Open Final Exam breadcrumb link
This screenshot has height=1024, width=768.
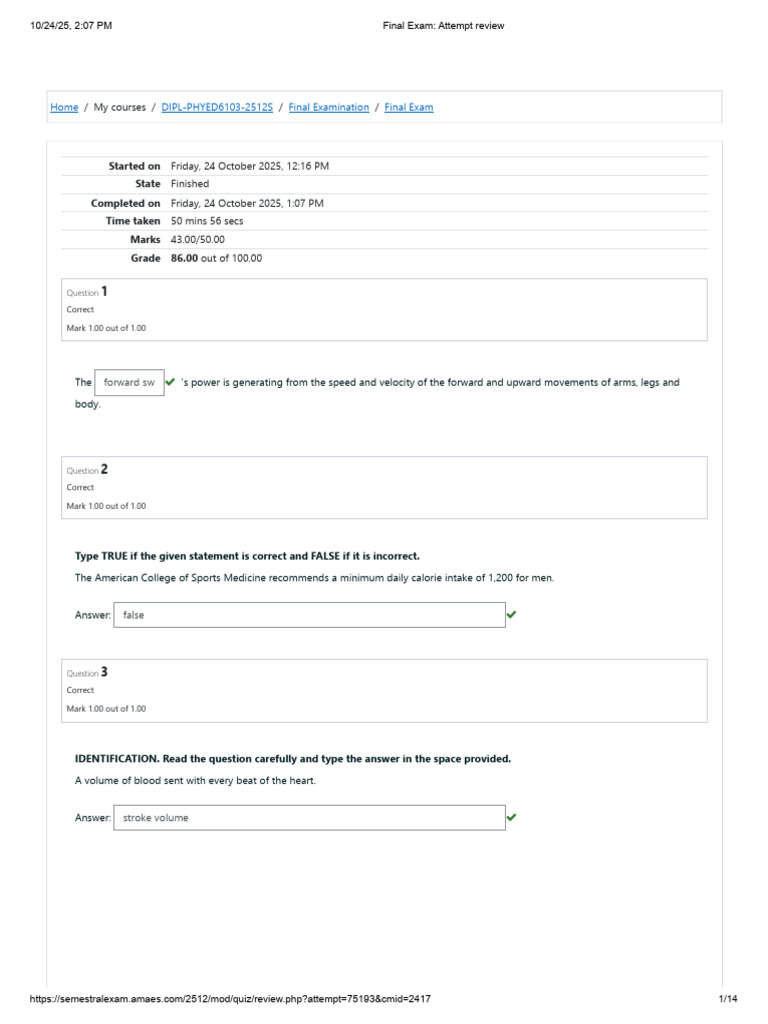click(409, 107)
